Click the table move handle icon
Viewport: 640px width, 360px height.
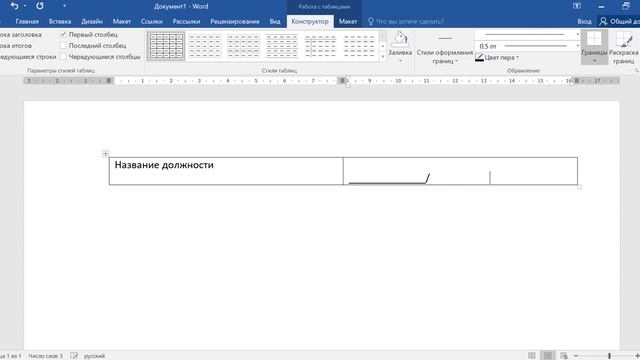pyautogui.click(x=105, y=153)
